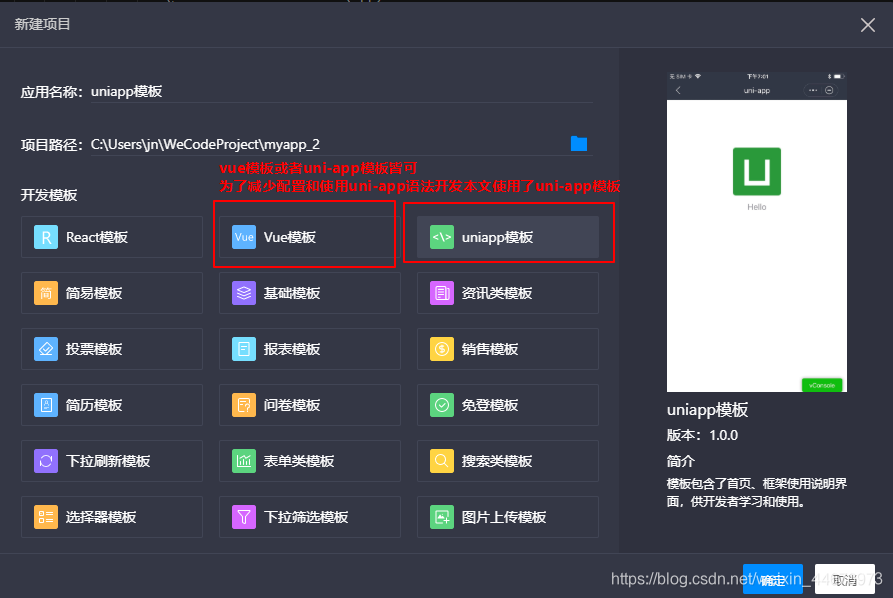Click the 简易模板 orange icon

pos(46,293)
